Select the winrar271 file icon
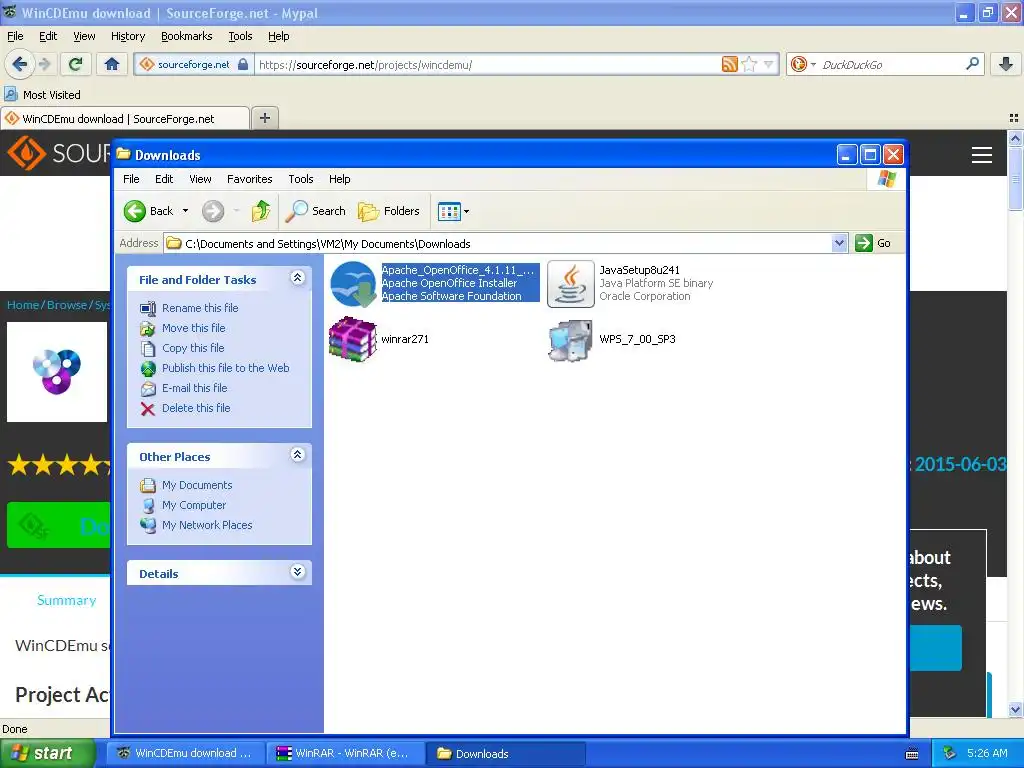1024x768 pixels. [353, 339]
